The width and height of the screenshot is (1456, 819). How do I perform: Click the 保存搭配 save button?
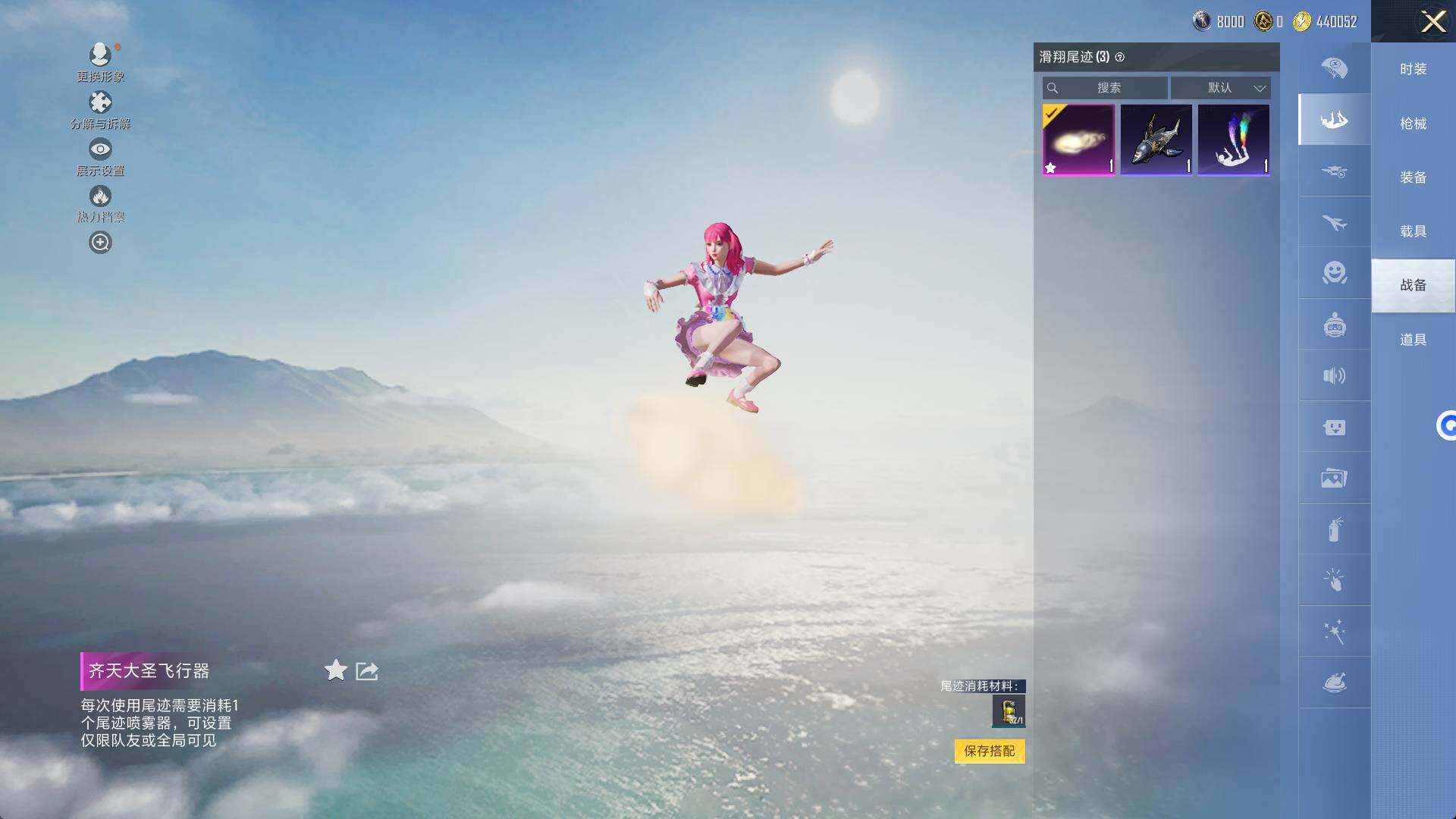click(x=989, y=751)
